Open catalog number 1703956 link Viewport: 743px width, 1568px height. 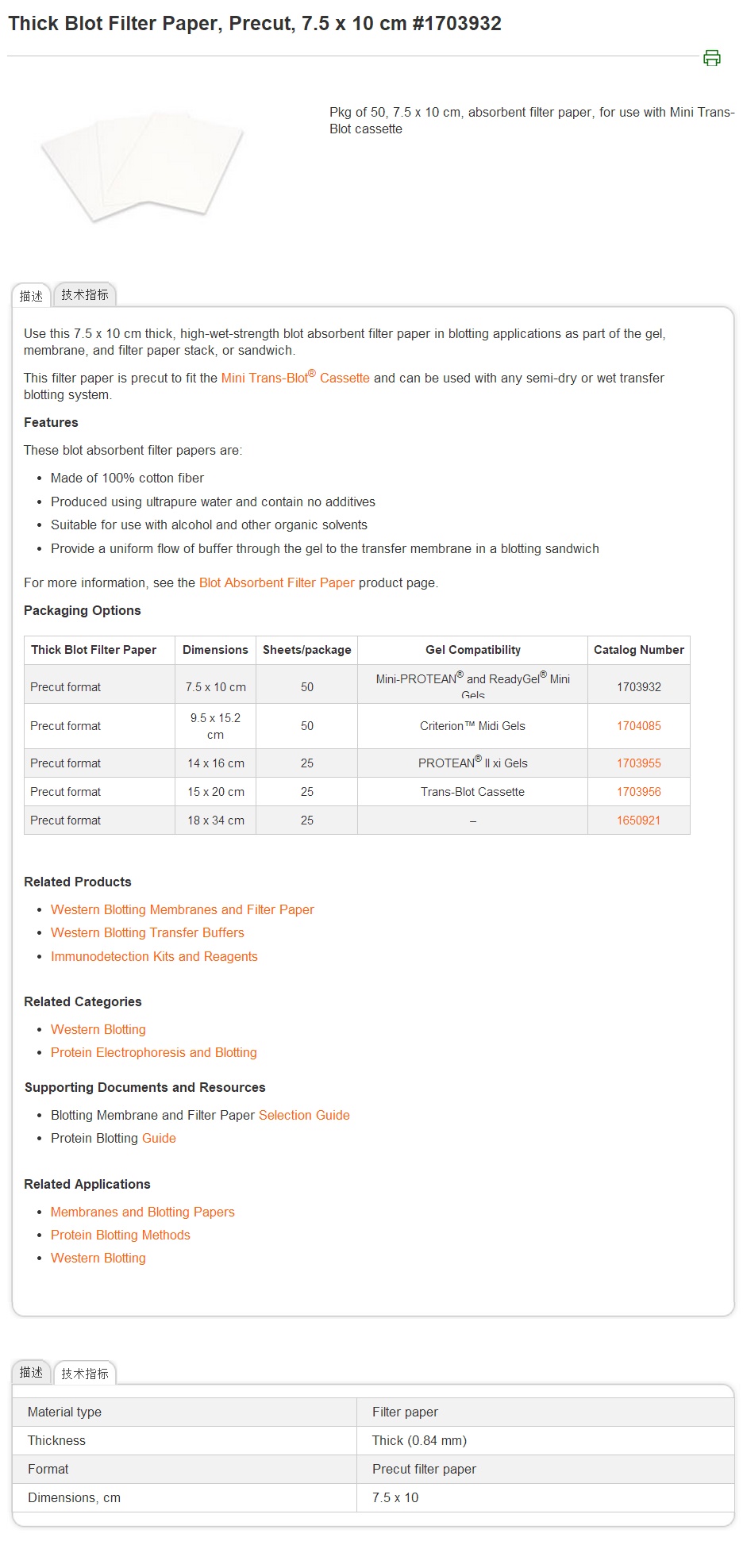pyautogui.click(x=638, y=792)
